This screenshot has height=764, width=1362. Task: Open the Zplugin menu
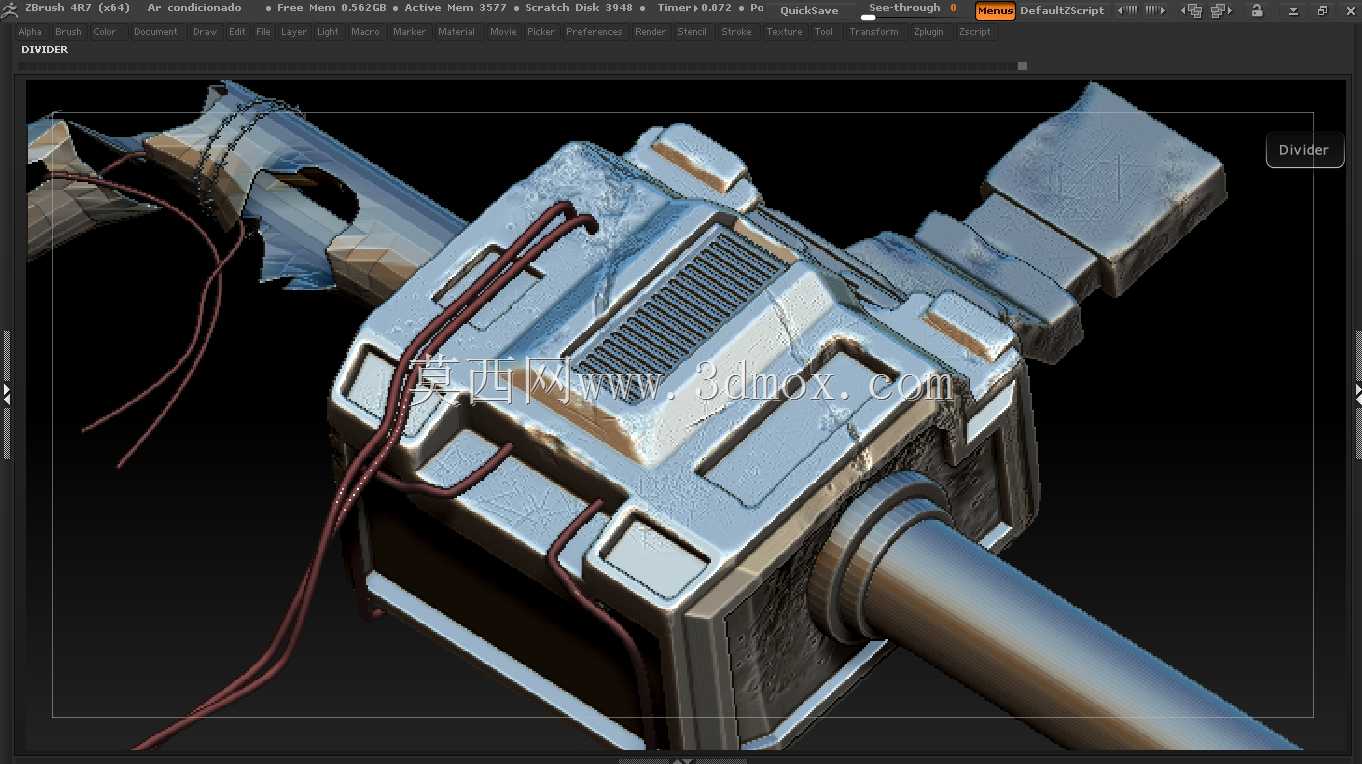pos(929,32)
